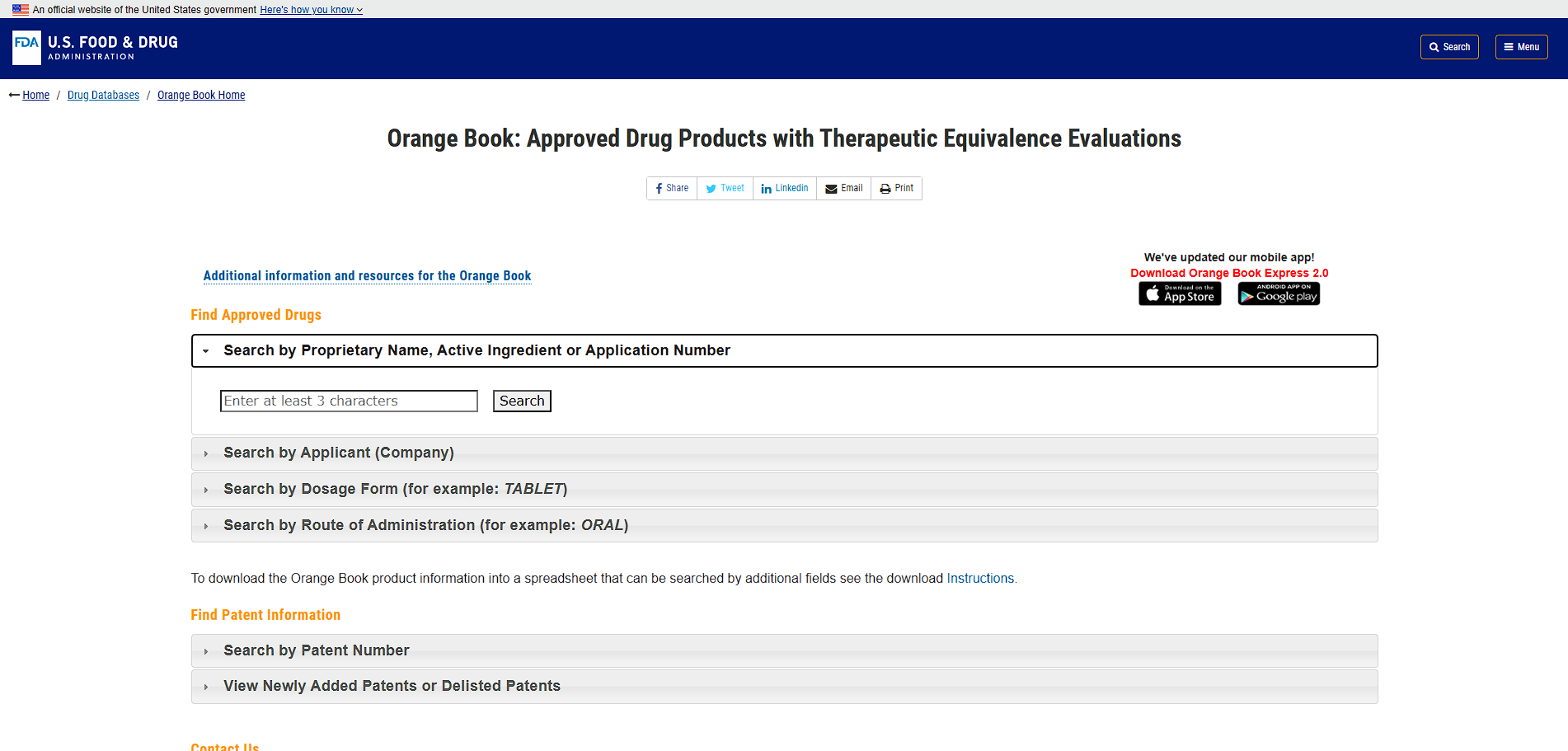Open Google Play download badge
This screenshot has height=751, width=1568.
pos(1278,294)
